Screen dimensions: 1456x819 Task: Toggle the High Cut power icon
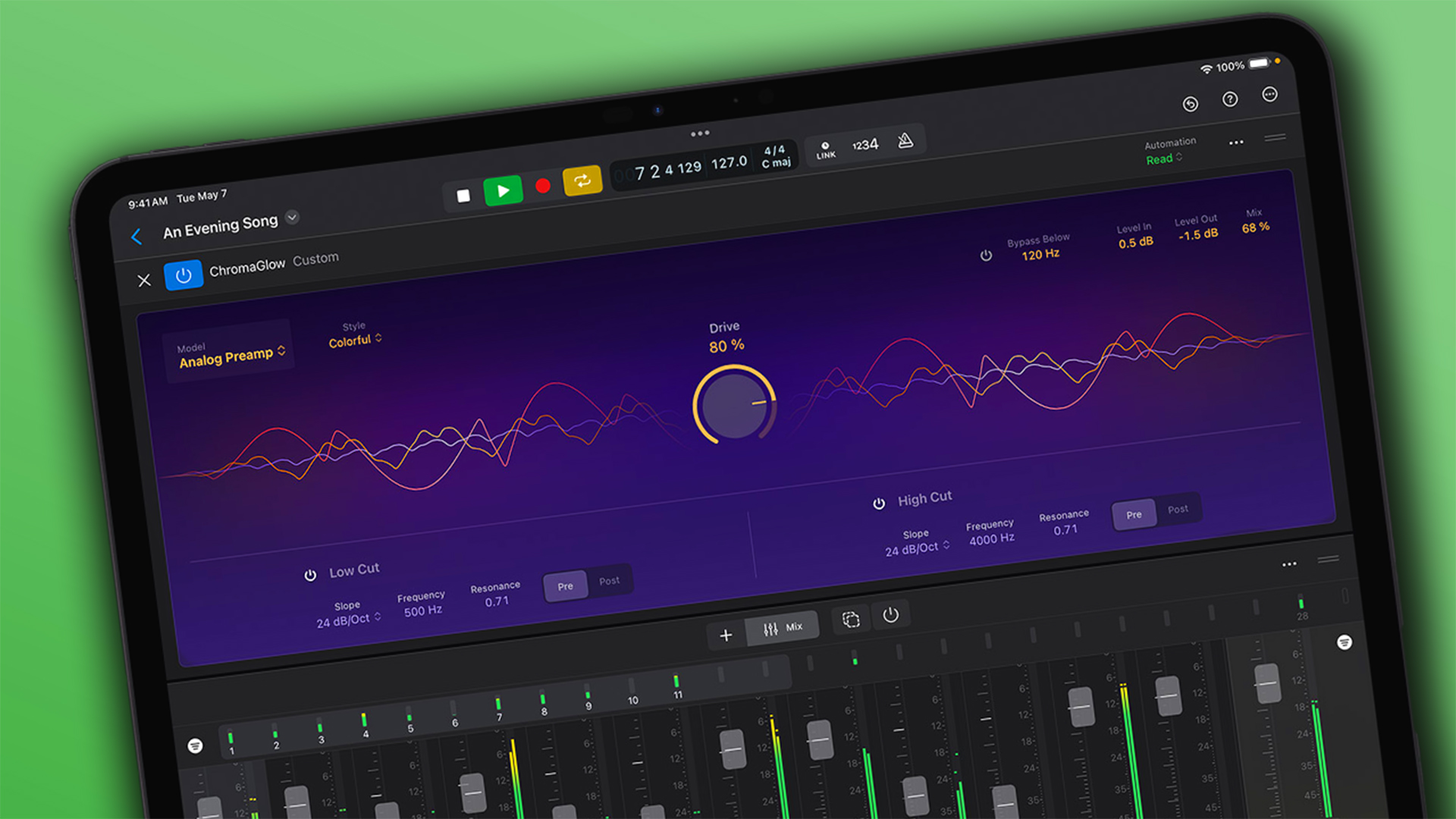tap(879, 504)
